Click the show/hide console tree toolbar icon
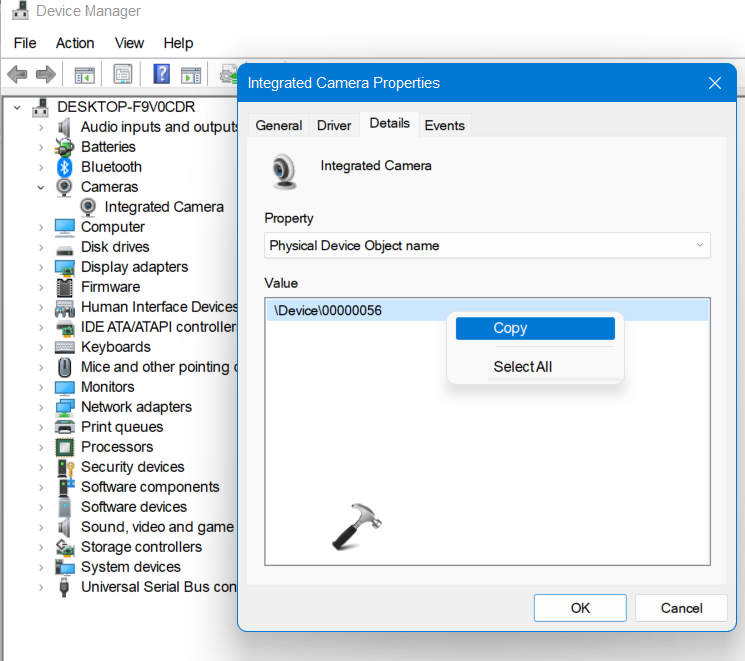 pyautogui.click(x=85, y=75)
